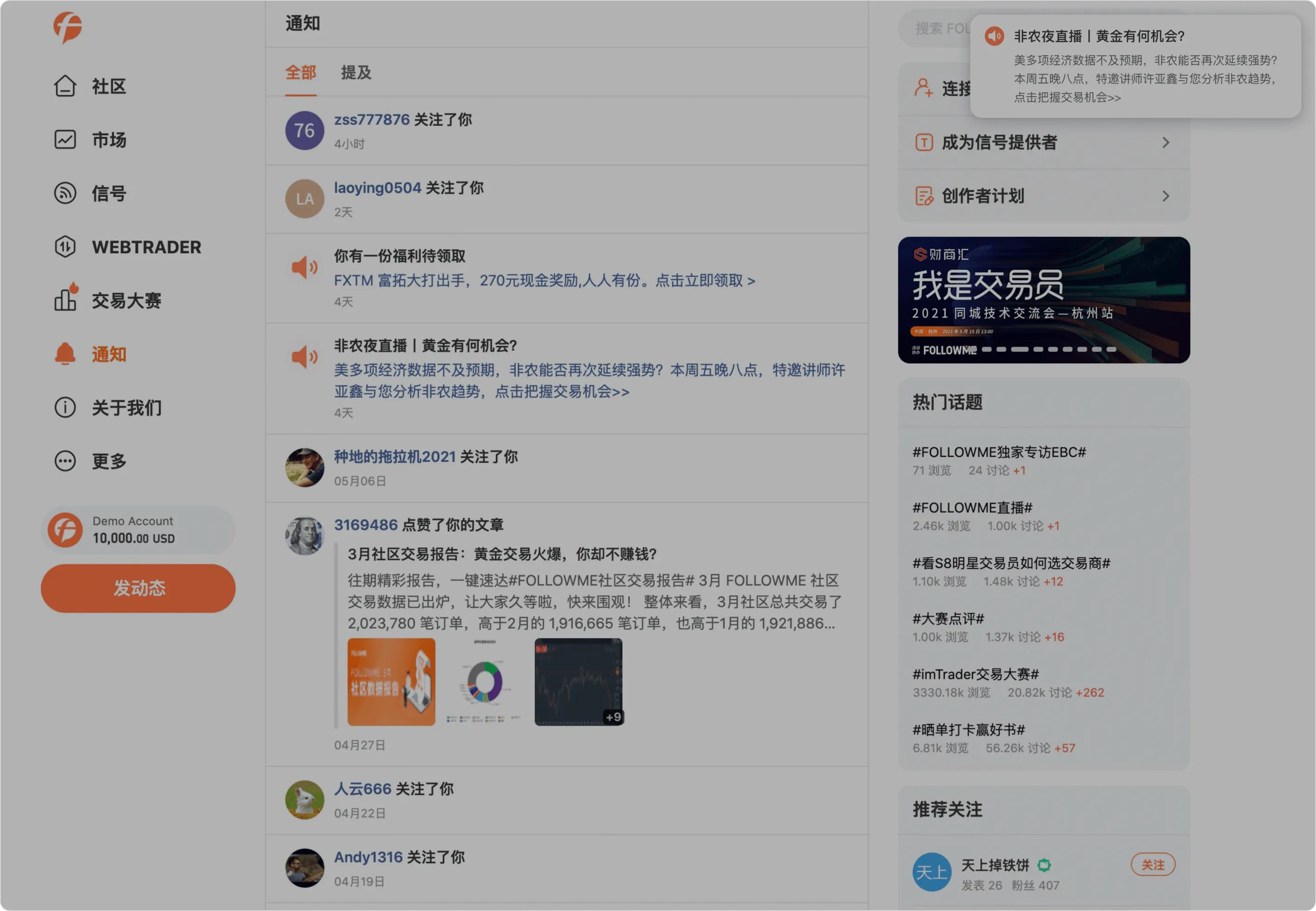The height and width of the screenshot is (911, 1316).
Task: Click the speaker icon beside 你有一份福利待领取
Action: [x=305, y=267]
